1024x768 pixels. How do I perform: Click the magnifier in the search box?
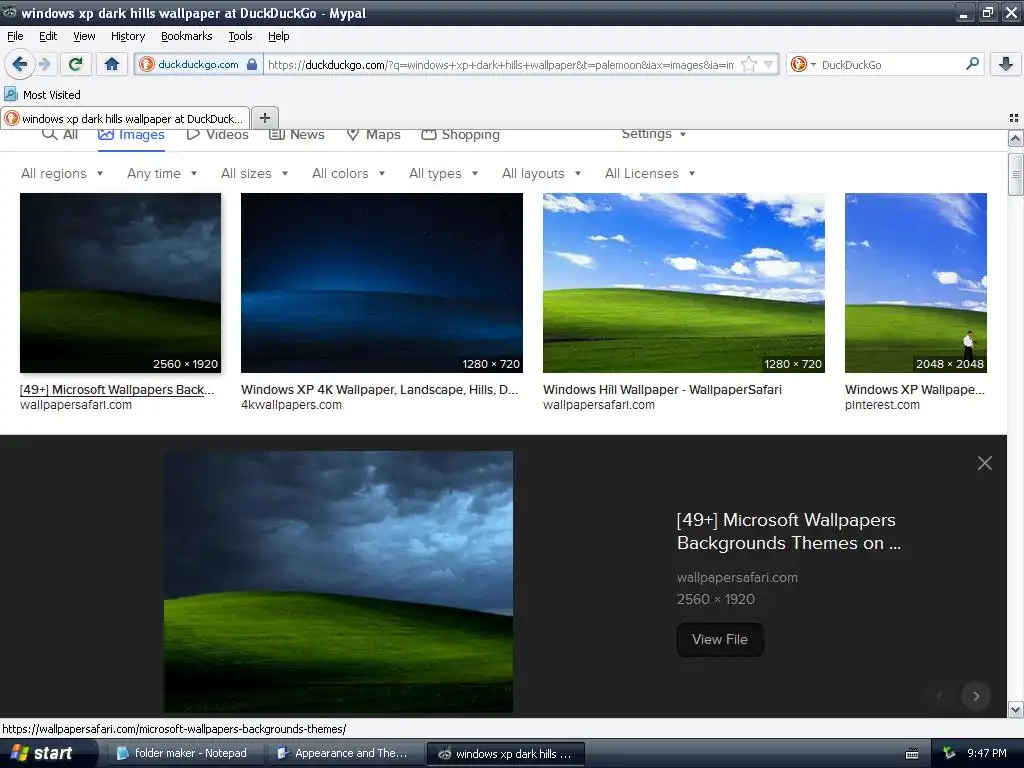tap(972, 64)
